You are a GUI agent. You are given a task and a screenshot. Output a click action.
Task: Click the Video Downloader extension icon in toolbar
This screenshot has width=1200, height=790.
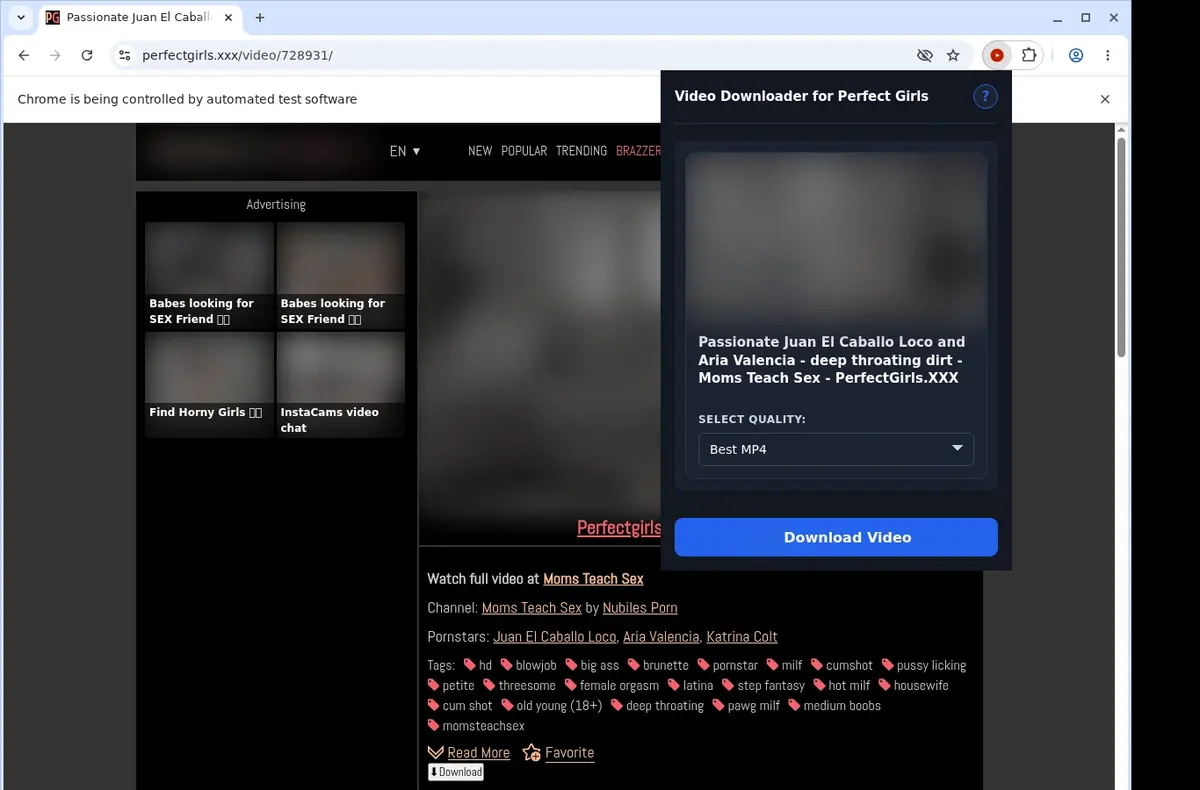tap(997, 56)
